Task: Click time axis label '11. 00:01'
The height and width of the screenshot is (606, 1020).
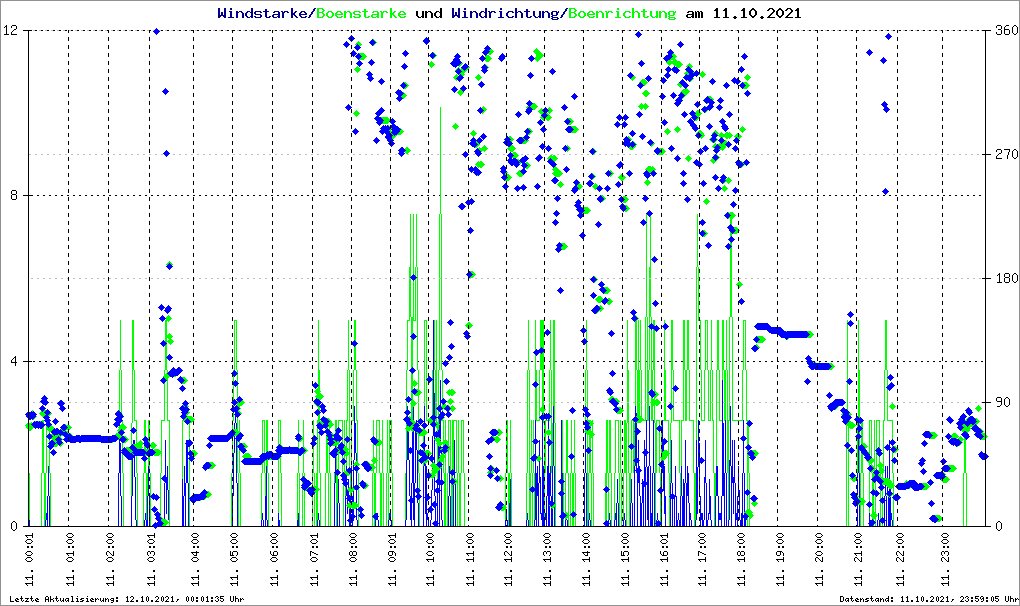Action: click(x=30, y=559)
